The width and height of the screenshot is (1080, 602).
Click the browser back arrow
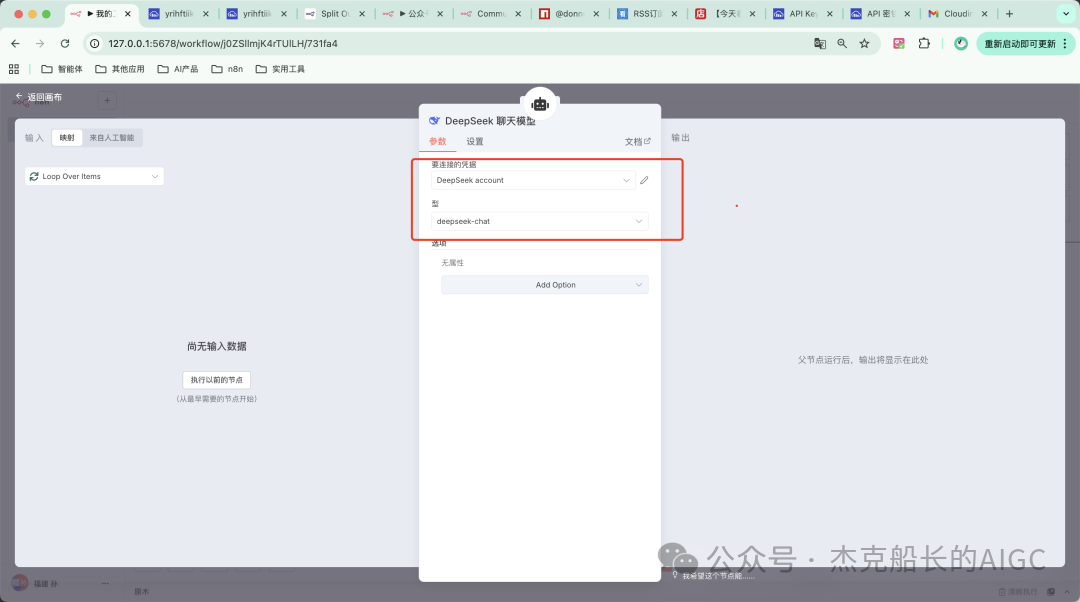click(x=15, y=43)
